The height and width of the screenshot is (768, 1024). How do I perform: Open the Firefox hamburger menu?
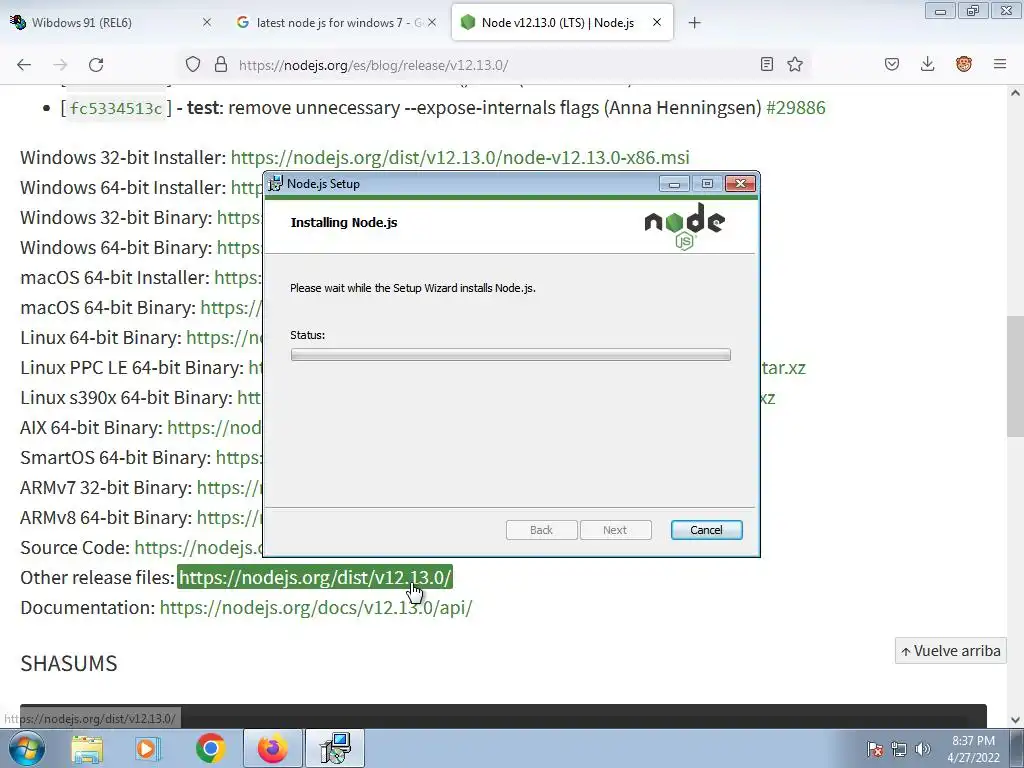point(1000,64)
